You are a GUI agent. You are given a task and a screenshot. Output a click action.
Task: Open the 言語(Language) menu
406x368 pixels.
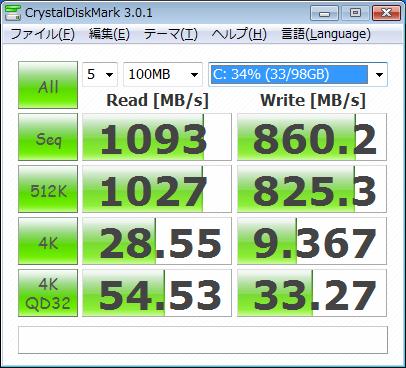coord(326,34)
